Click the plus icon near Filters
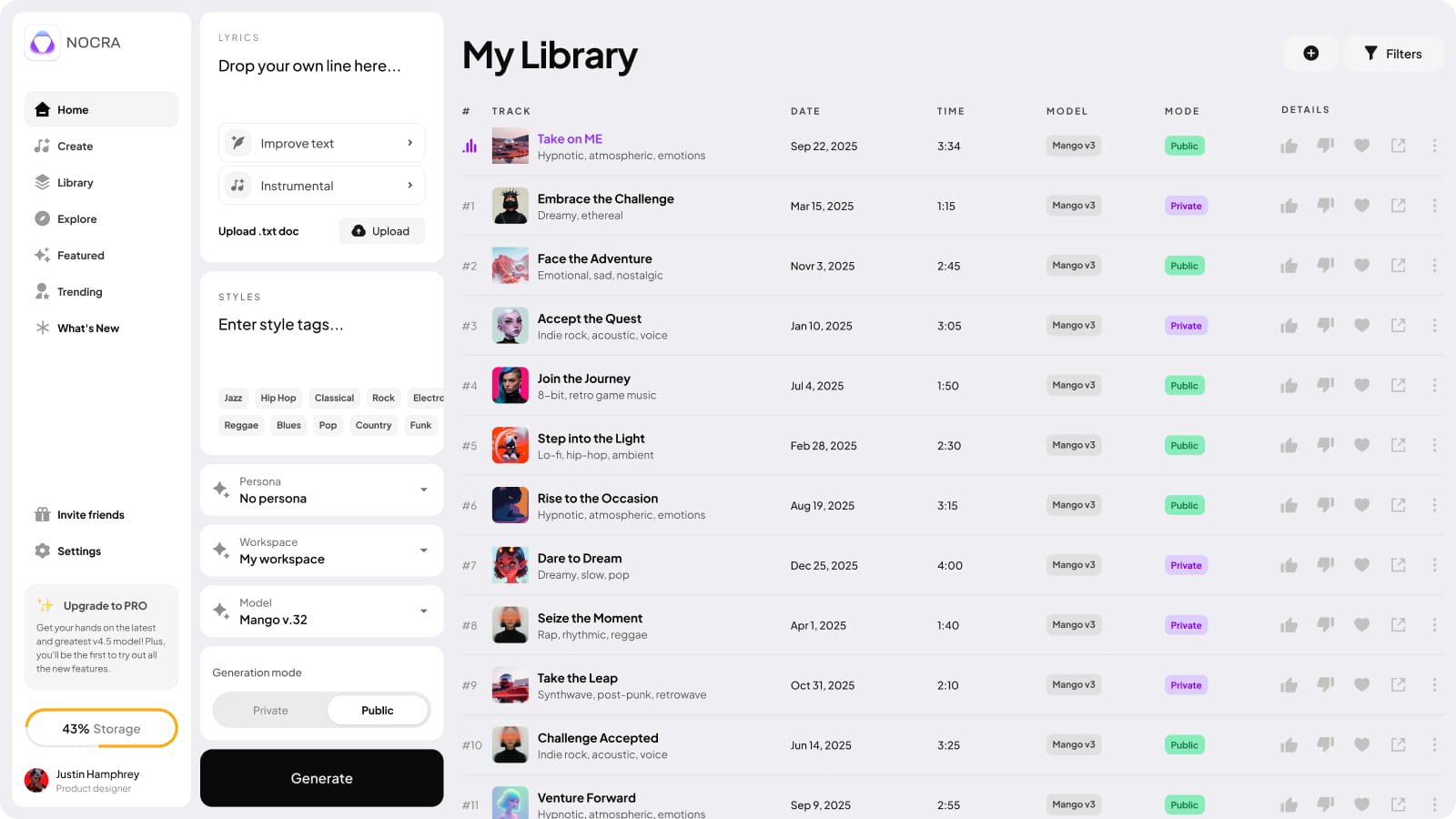Viewport: 1456px width, 819px height. pos(1310,53)
